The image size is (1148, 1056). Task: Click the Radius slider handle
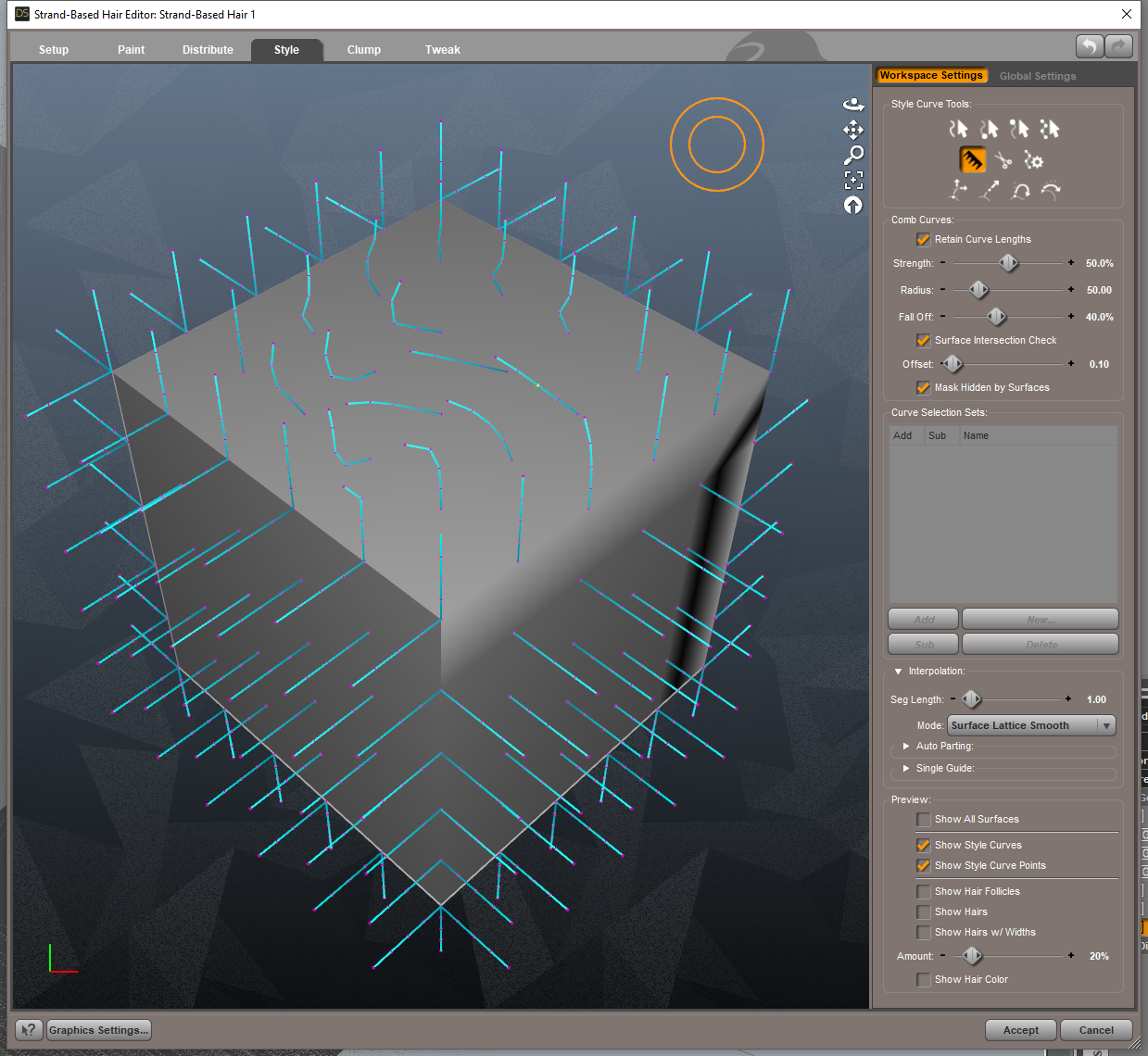click(x=978, y=290)
